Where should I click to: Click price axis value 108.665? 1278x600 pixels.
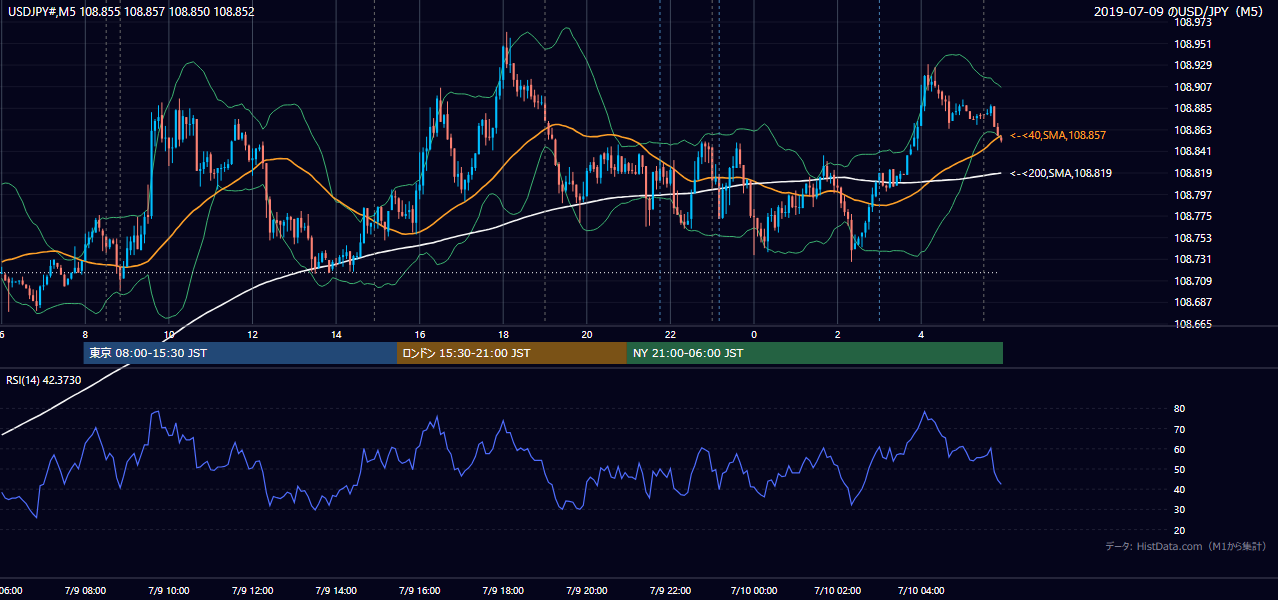pos(1193,324)
